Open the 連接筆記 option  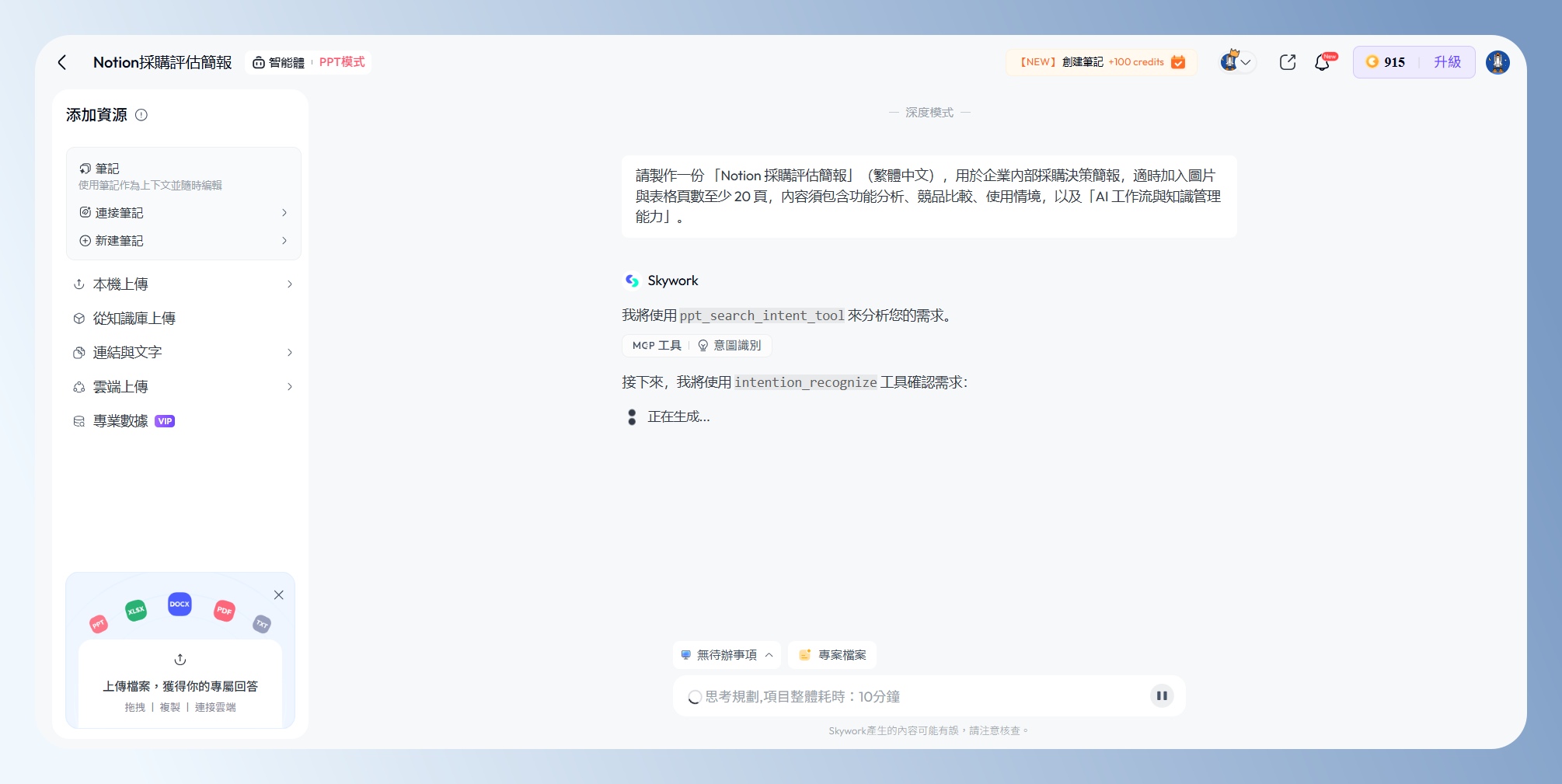point(183,213)
